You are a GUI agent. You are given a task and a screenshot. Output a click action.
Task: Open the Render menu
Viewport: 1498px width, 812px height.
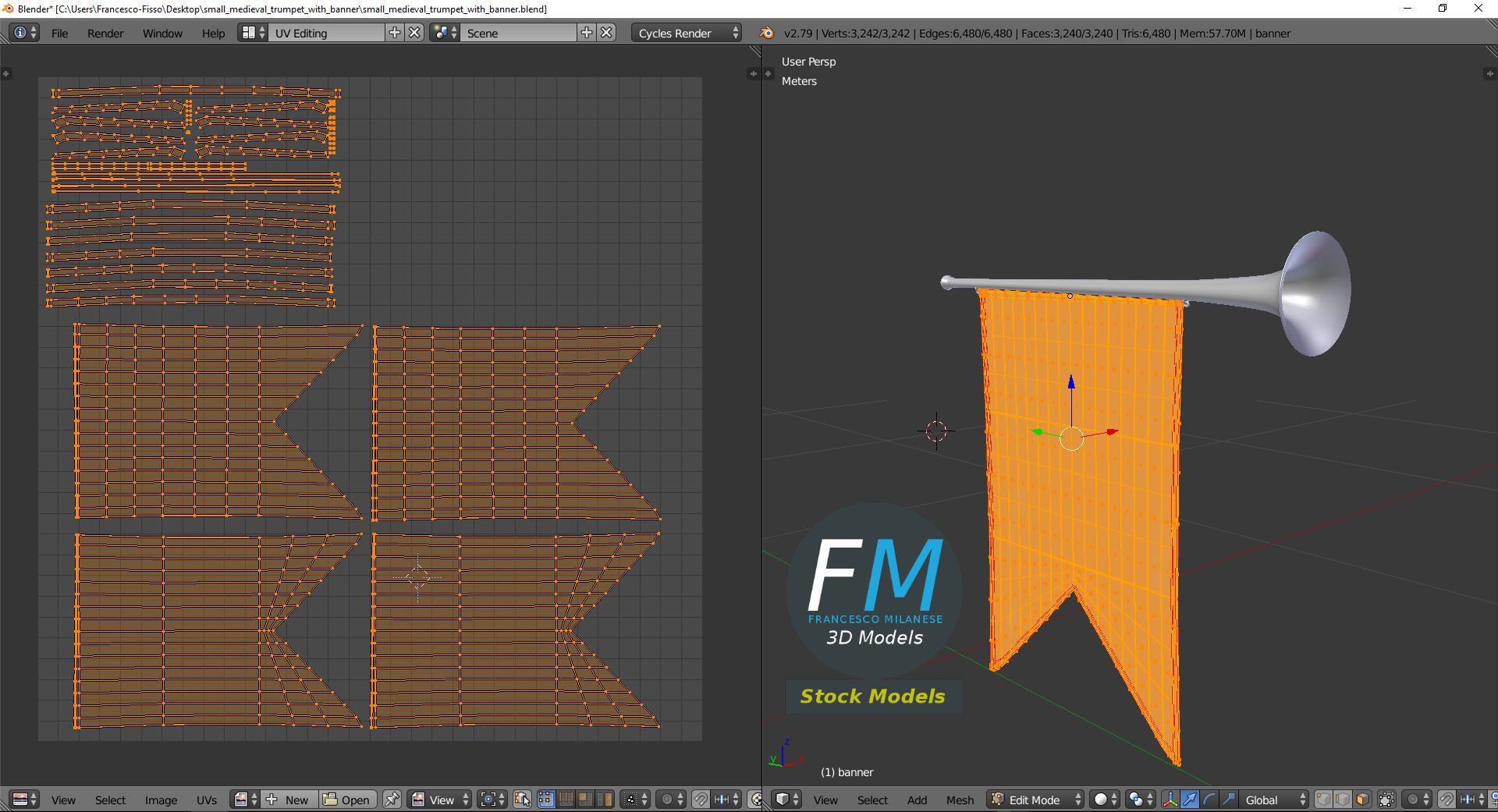105,33
